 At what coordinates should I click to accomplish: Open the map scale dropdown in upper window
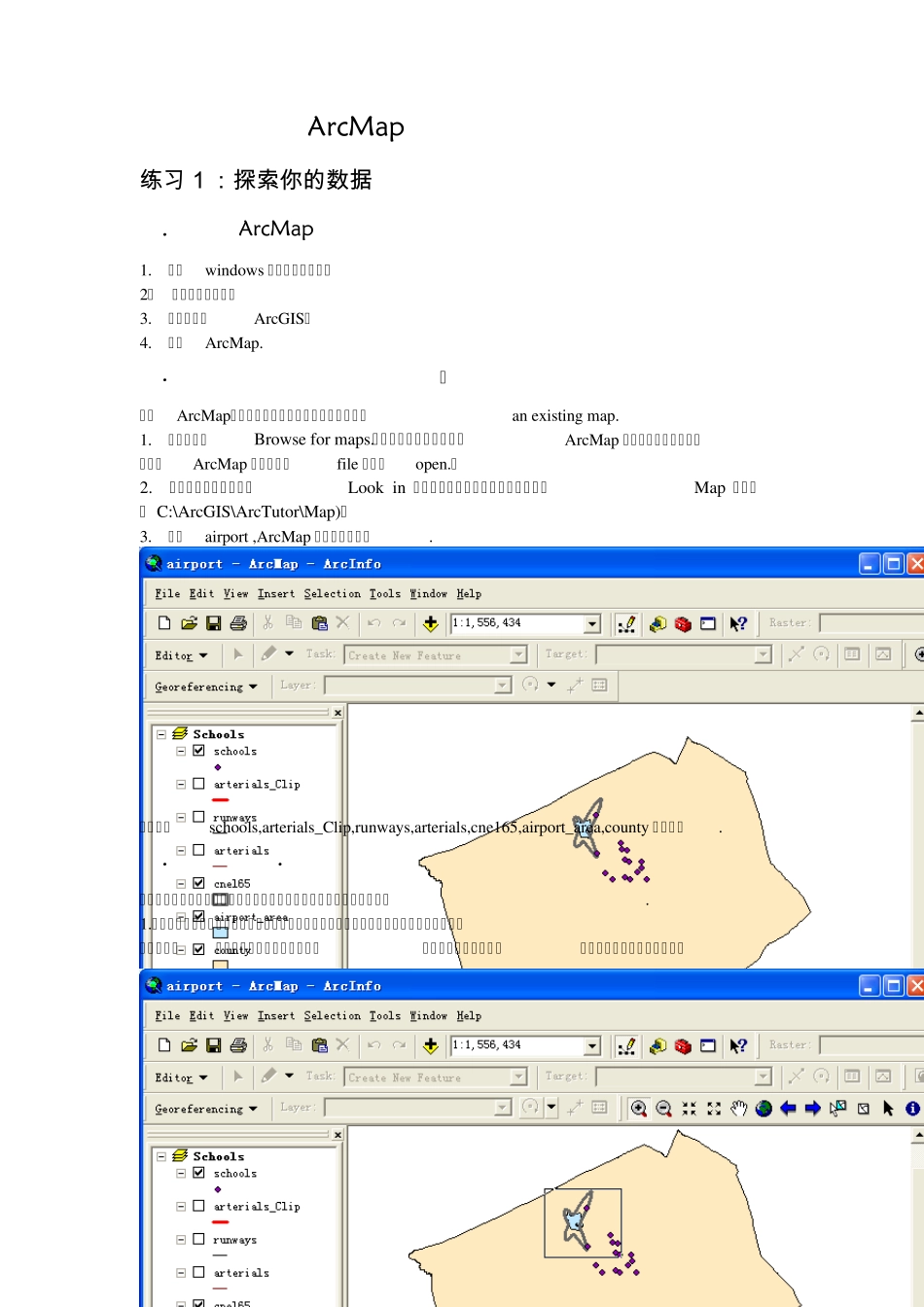(592, 623)
